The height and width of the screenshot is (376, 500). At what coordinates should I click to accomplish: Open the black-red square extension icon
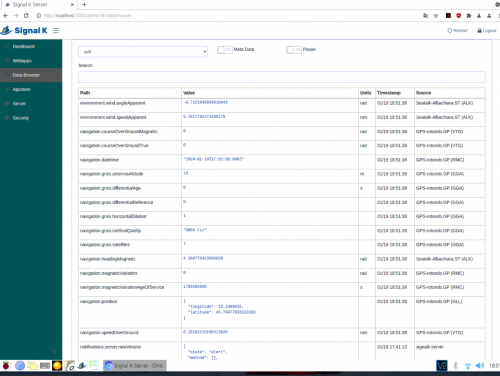click(448, 16)
